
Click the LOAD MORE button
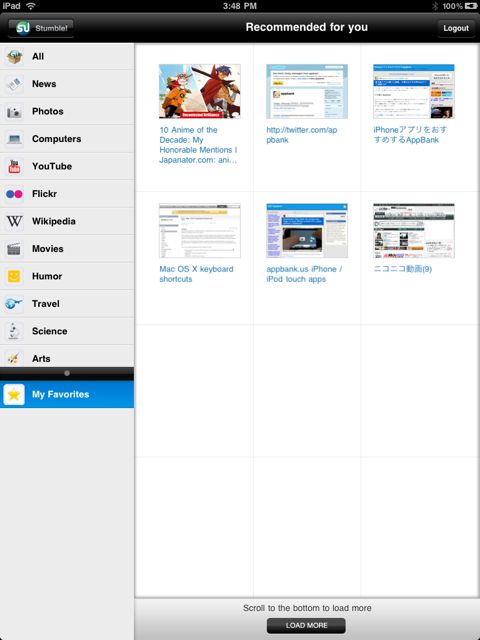[x=306, y=625]
